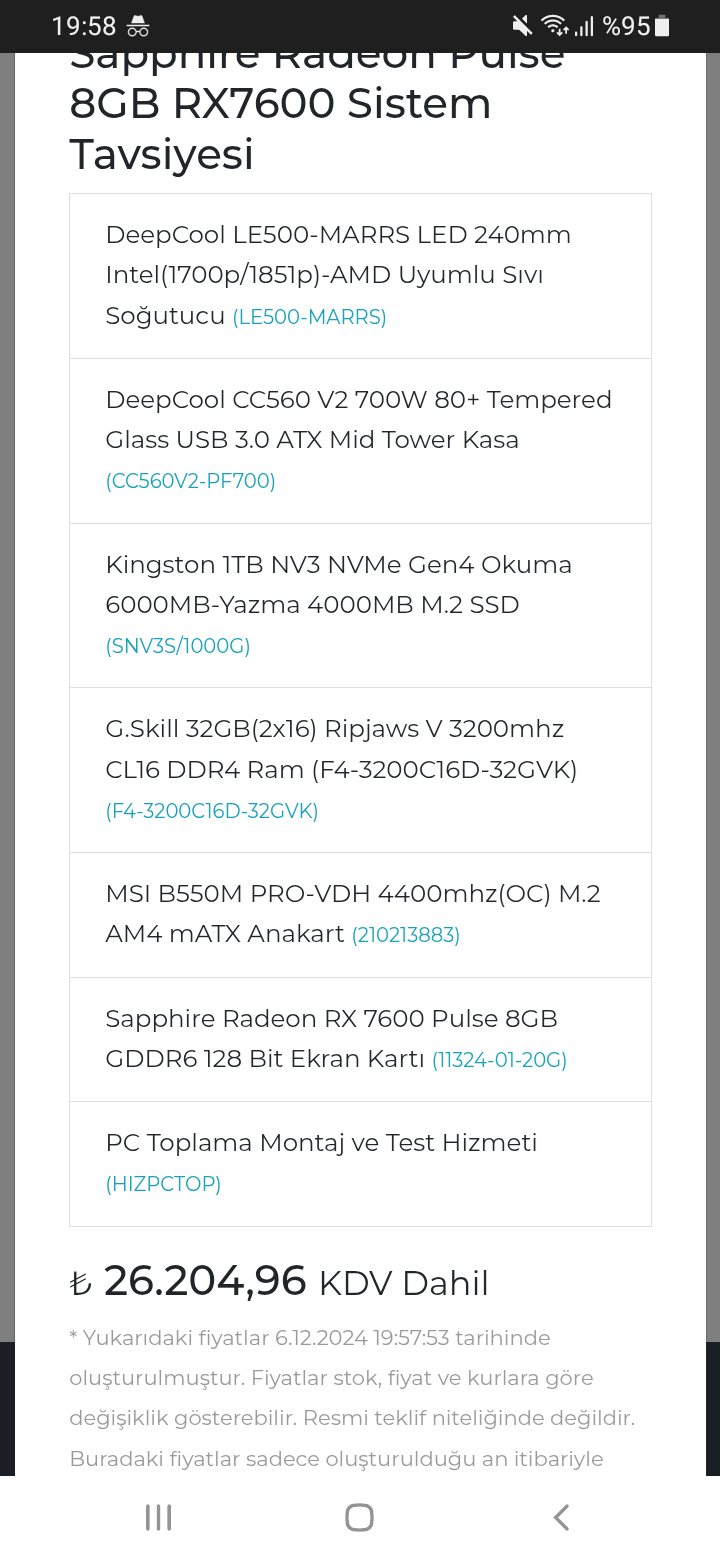The image size is (720, 1560).
Task: Tap the HIZPCTOP service code link
Action: point(163,1185)
